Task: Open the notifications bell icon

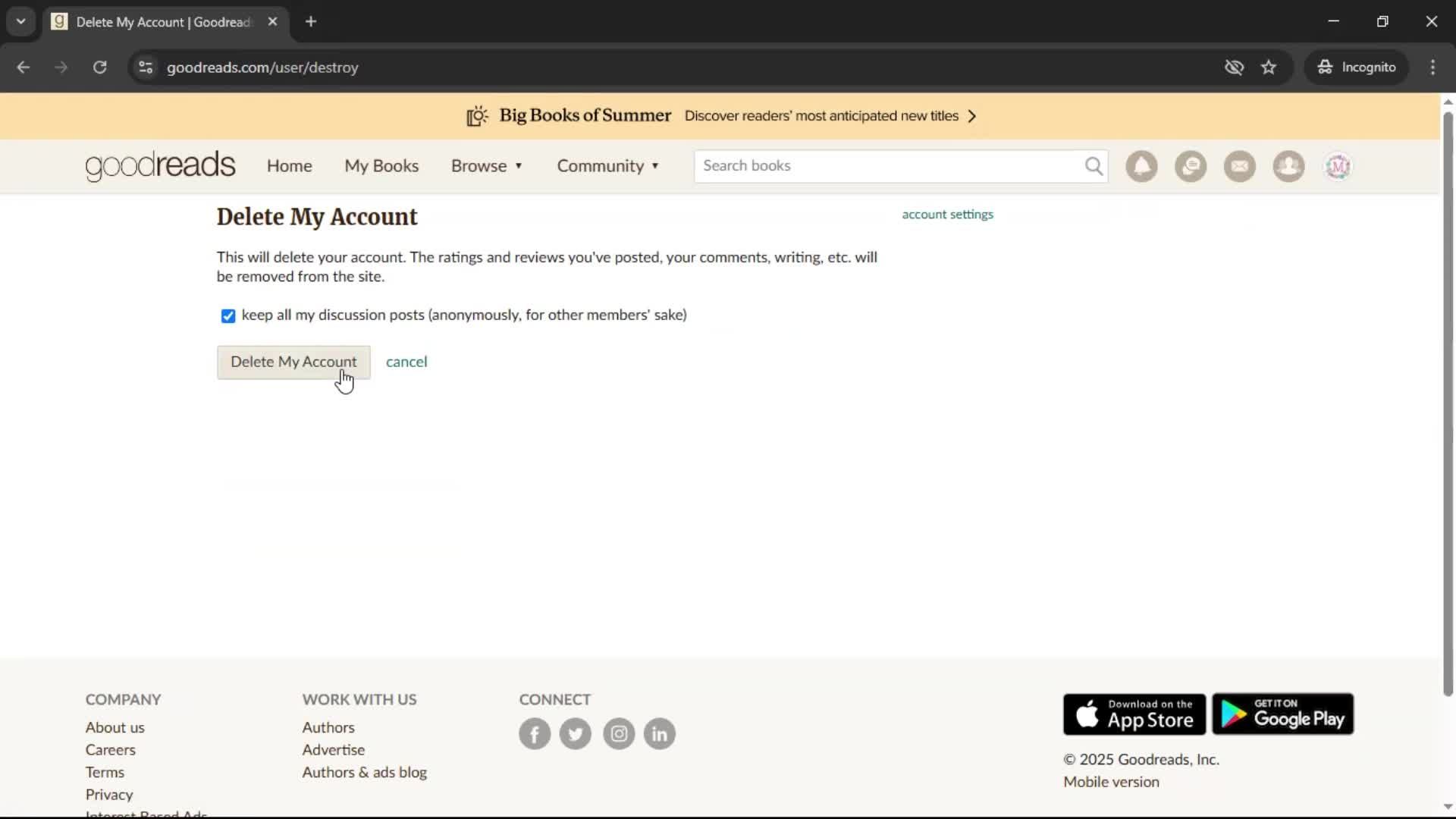Action: [x=1141, y=166]
